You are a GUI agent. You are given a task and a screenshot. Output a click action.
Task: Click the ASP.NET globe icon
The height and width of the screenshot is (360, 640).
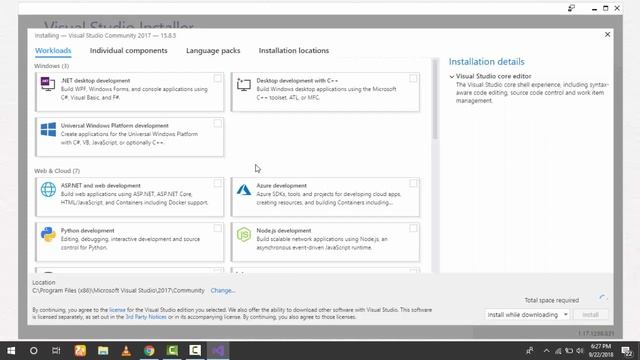(x=48, y=189)
